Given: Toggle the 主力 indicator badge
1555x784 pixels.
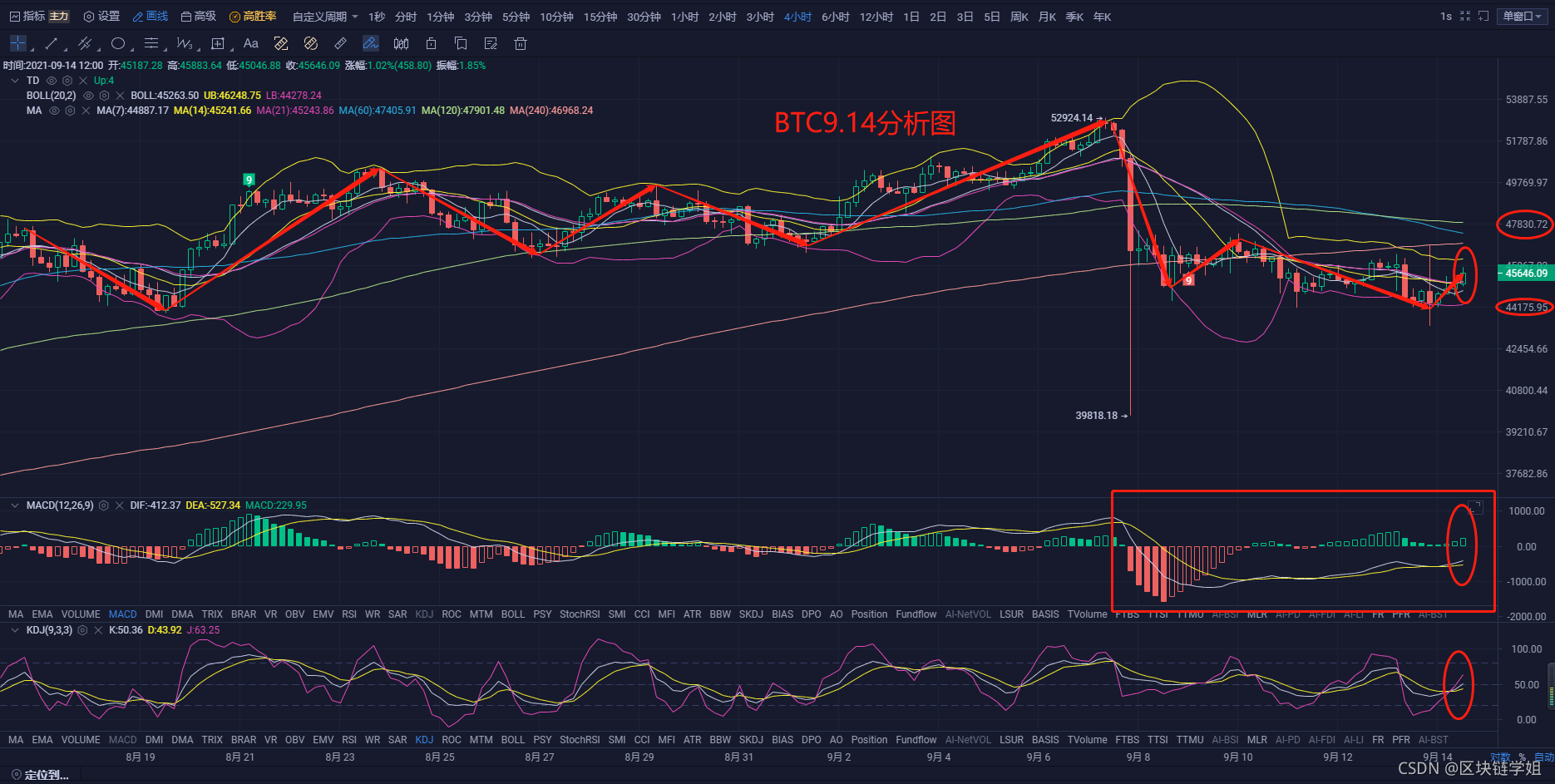Looking at the screenshot, I should [x=59, y=16].
